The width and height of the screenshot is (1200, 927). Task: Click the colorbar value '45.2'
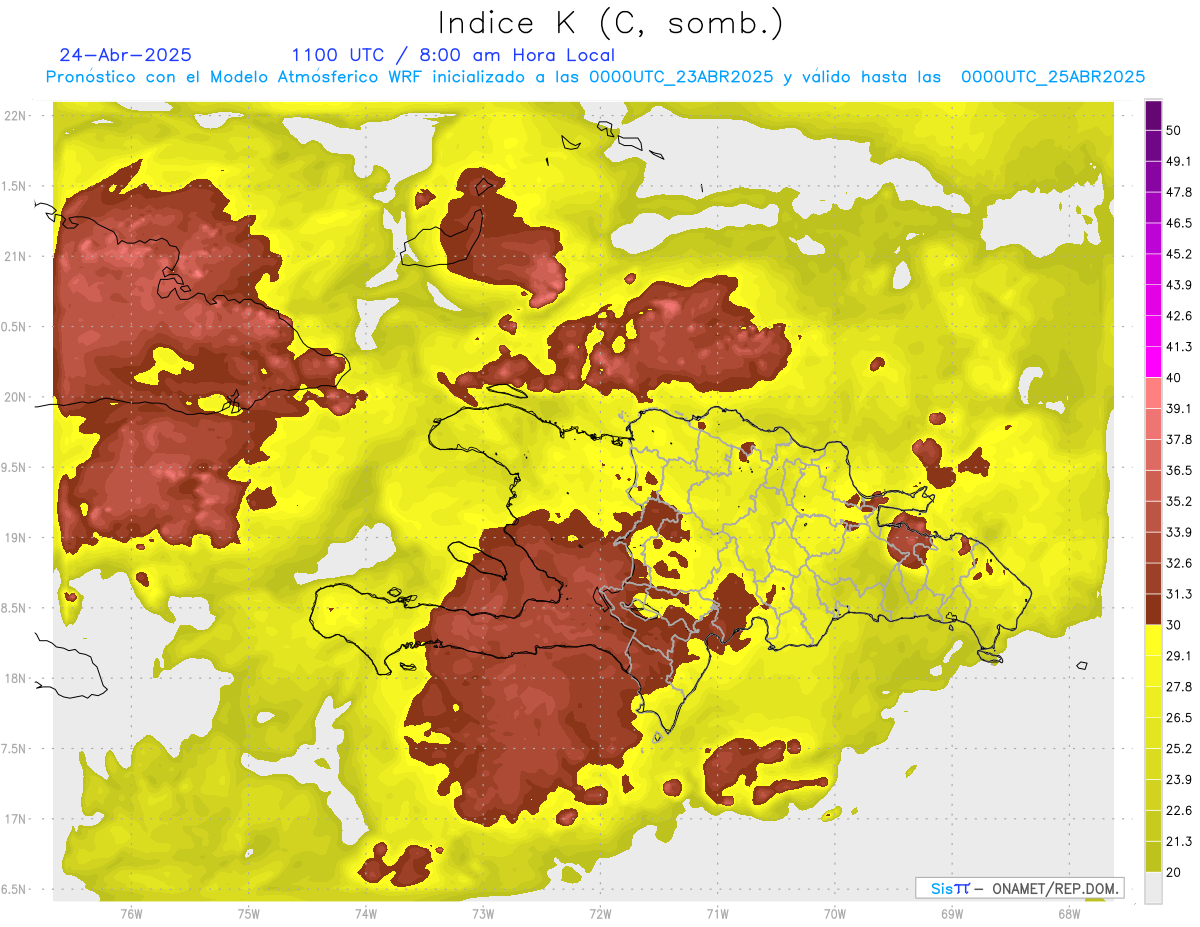[1179, 254]
